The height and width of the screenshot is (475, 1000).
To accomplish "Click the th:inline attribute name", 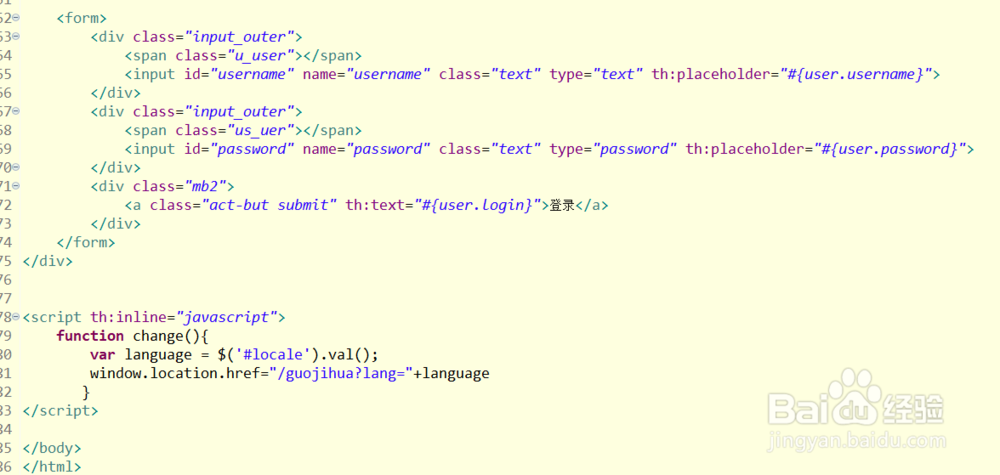I will coord(128,317).
